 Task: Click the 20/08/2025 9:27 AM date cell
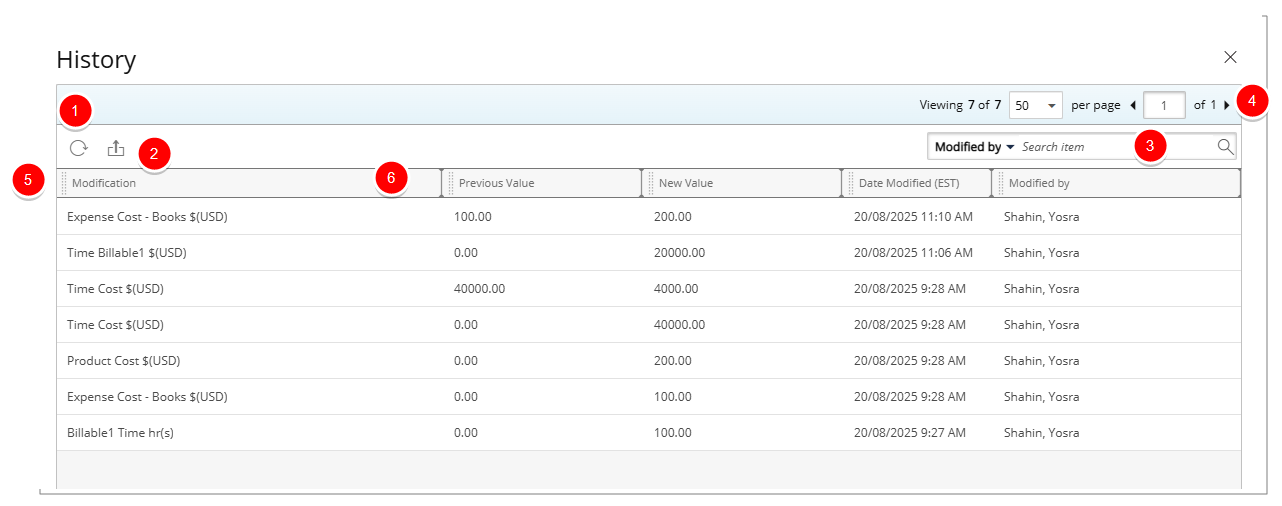point(910,433)
